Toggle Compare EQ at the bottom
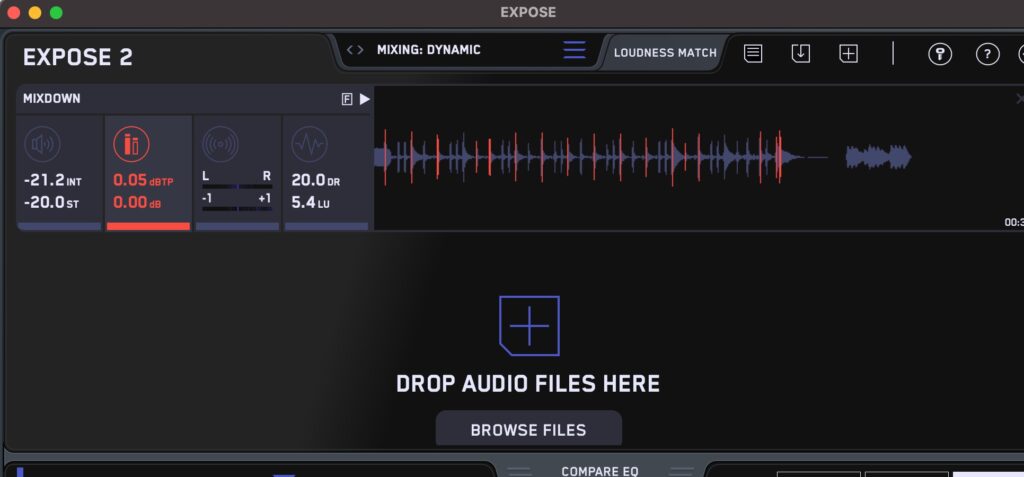Image resolution: width=1024 pixels, height=477 pixels. tap(599, 471)
